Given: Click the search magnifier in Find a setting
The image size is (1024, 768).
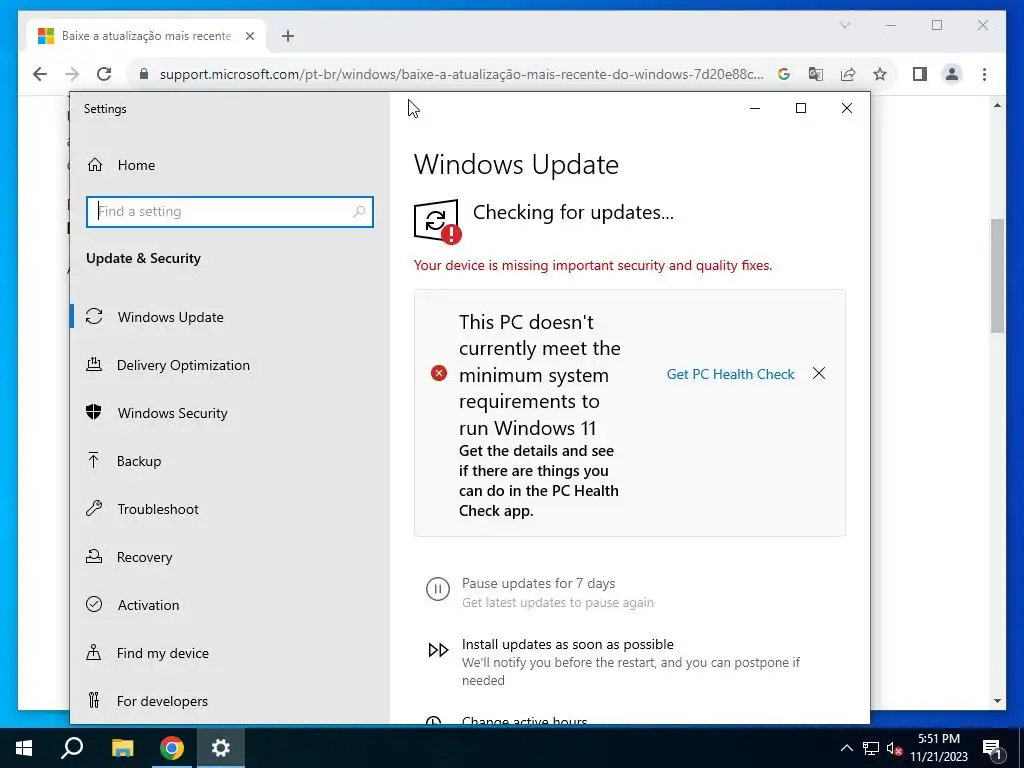Looking at the screenshot, I should (359, 212).
